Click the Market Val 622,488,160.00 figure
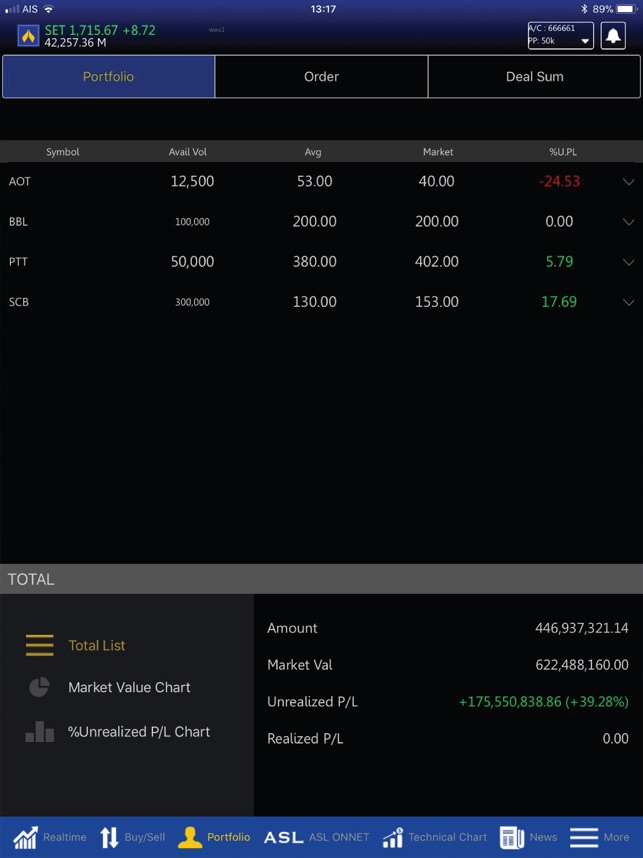This screenshot has width=643, height=858. pos(582,665)
